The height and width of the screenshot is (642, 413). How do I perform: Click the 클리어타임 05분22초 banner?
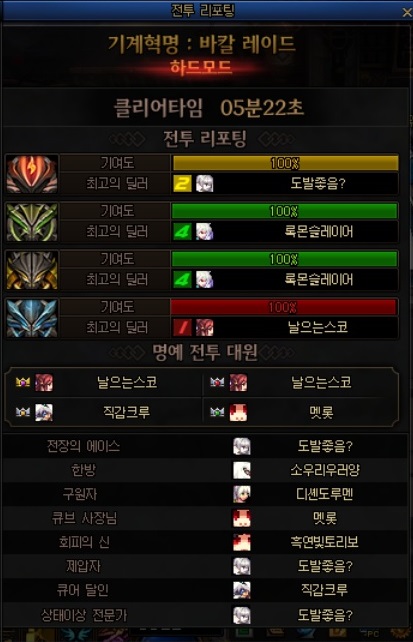click(x=206, y=107)
